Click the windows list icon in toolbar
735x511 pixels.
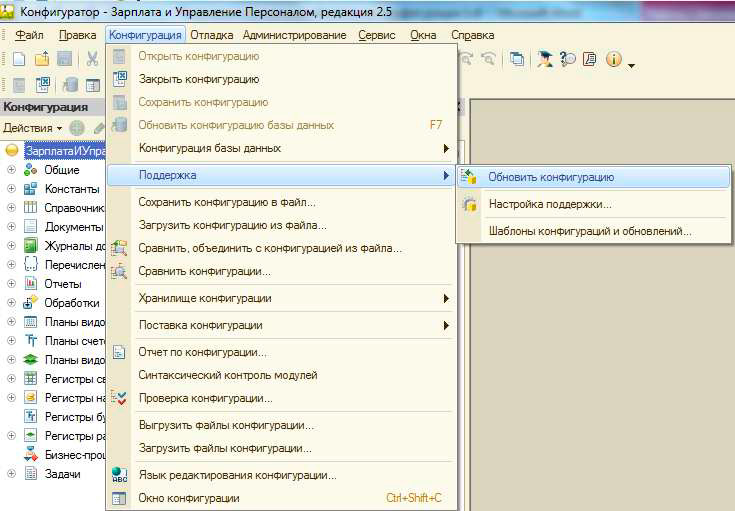pyautogui.click(x=517, y=59)
